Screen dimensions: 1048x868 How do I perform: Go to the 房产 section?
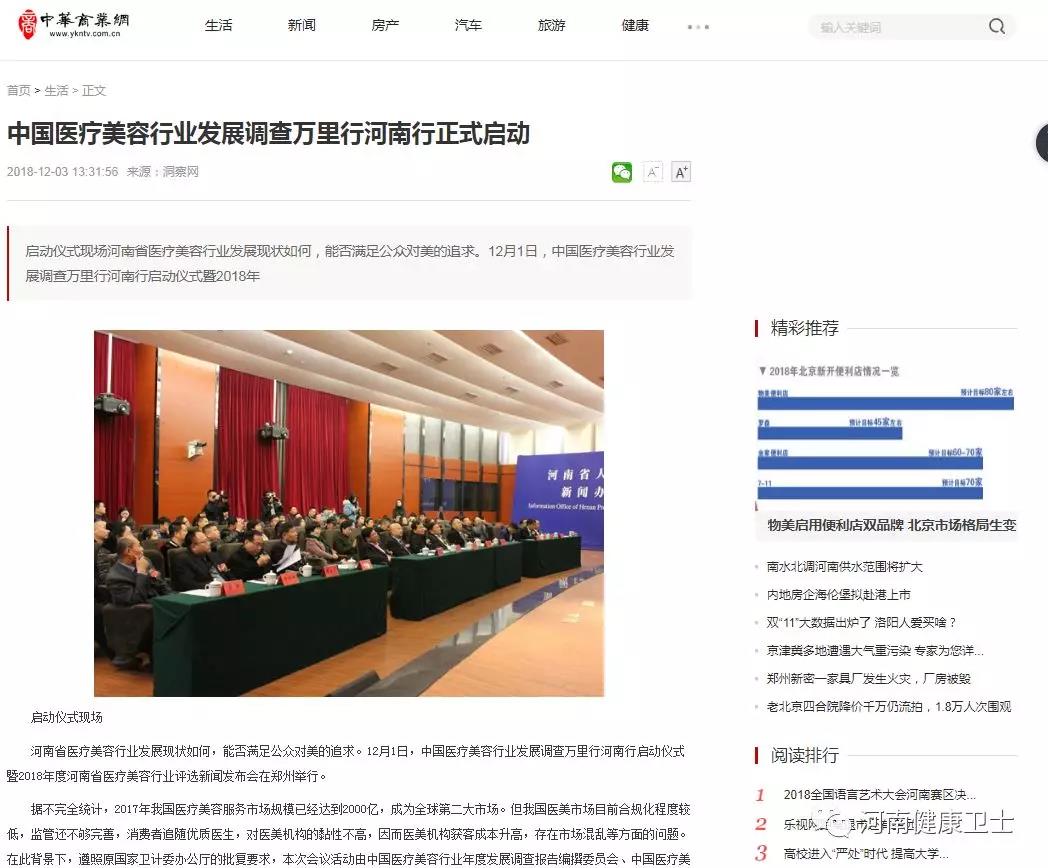tap(385, 26)
